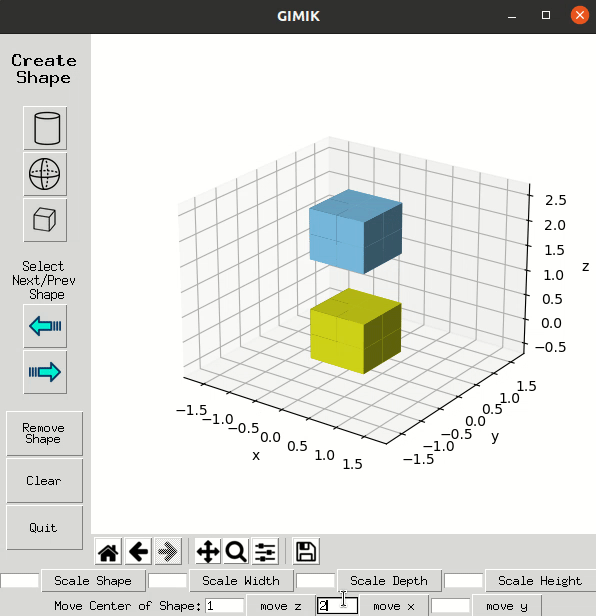Minimize the GIMIK window

click(x=512, y=16)
